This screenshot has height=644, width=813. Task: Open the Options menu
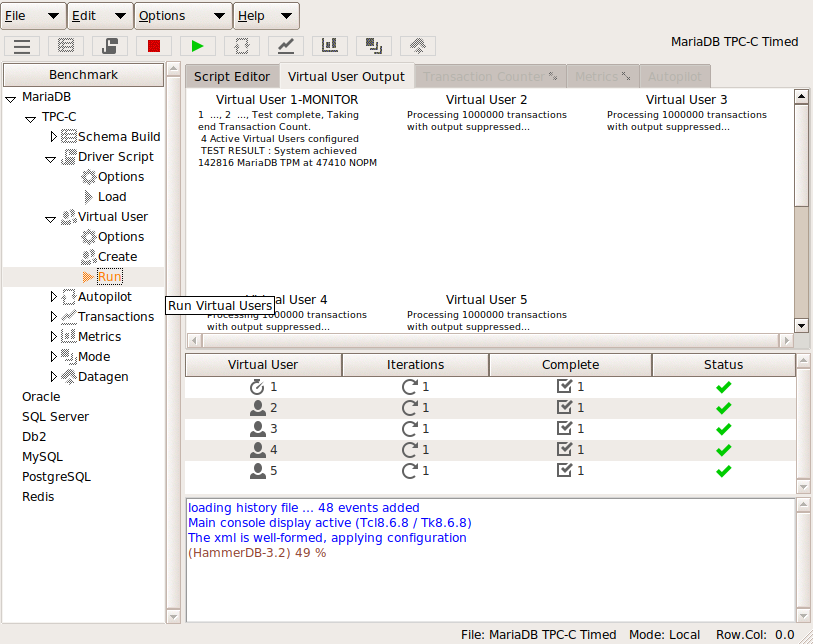click(184, 16)
